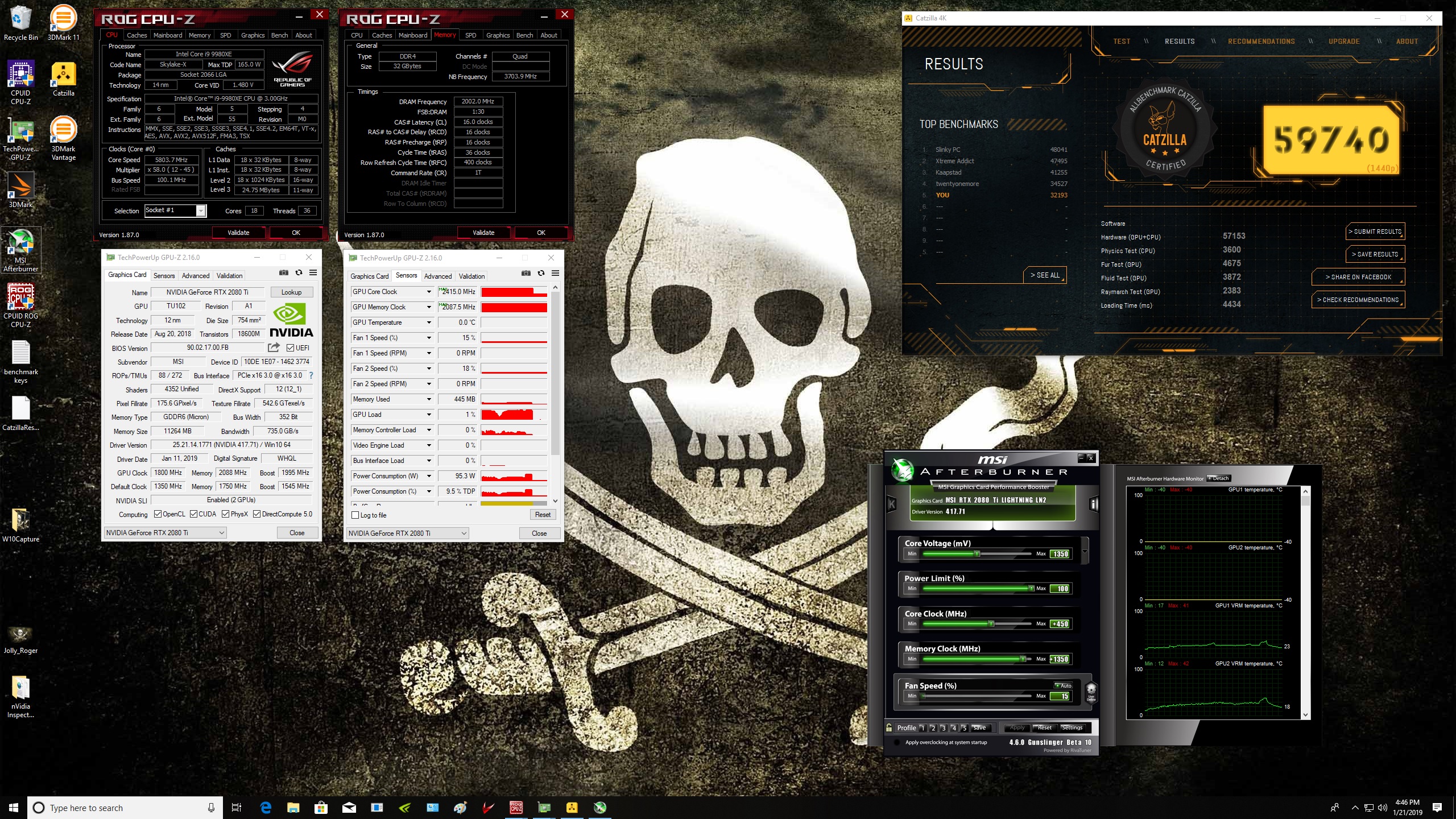Switch to Bench tab in left CPU-Z window
Viewport: 1456px width, 819px height.
[x=279, y=35]
